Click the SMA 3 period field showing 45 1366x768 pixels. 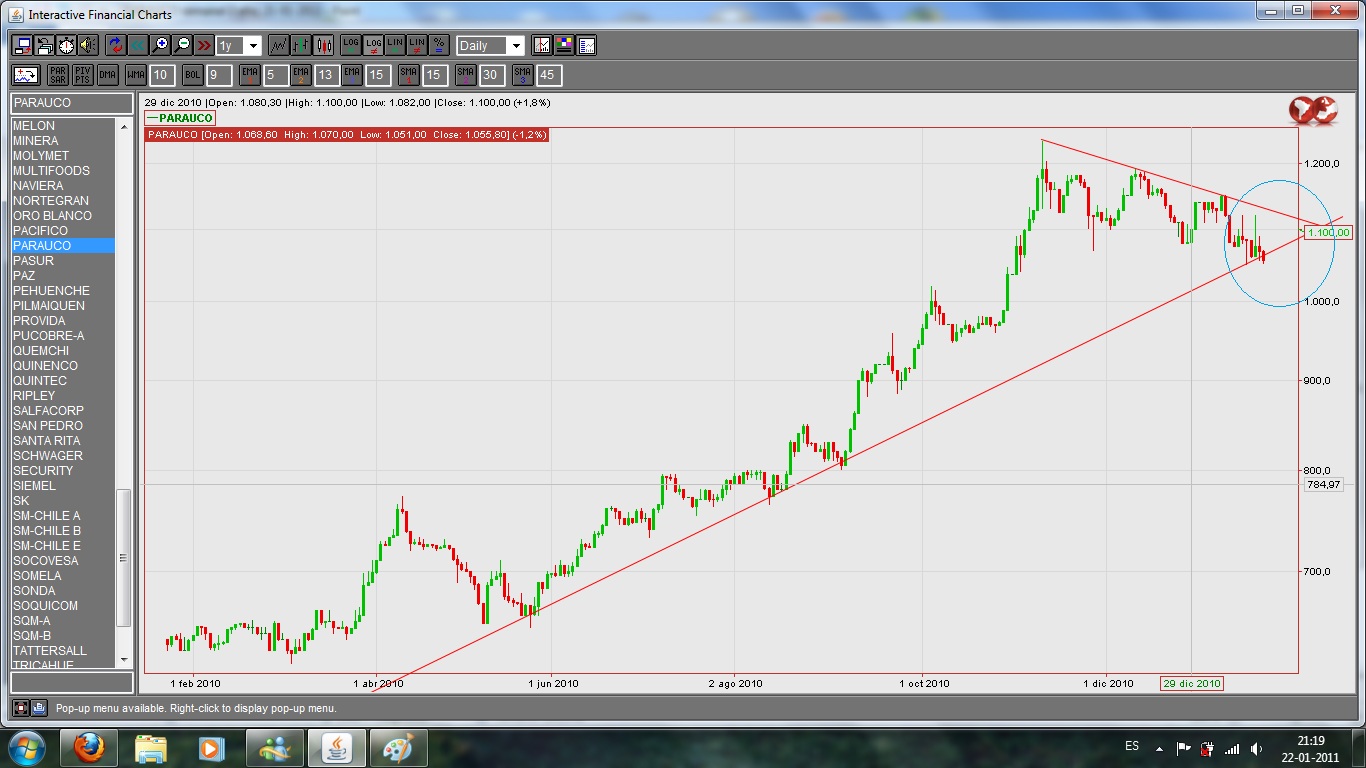(x=549, y=75)
